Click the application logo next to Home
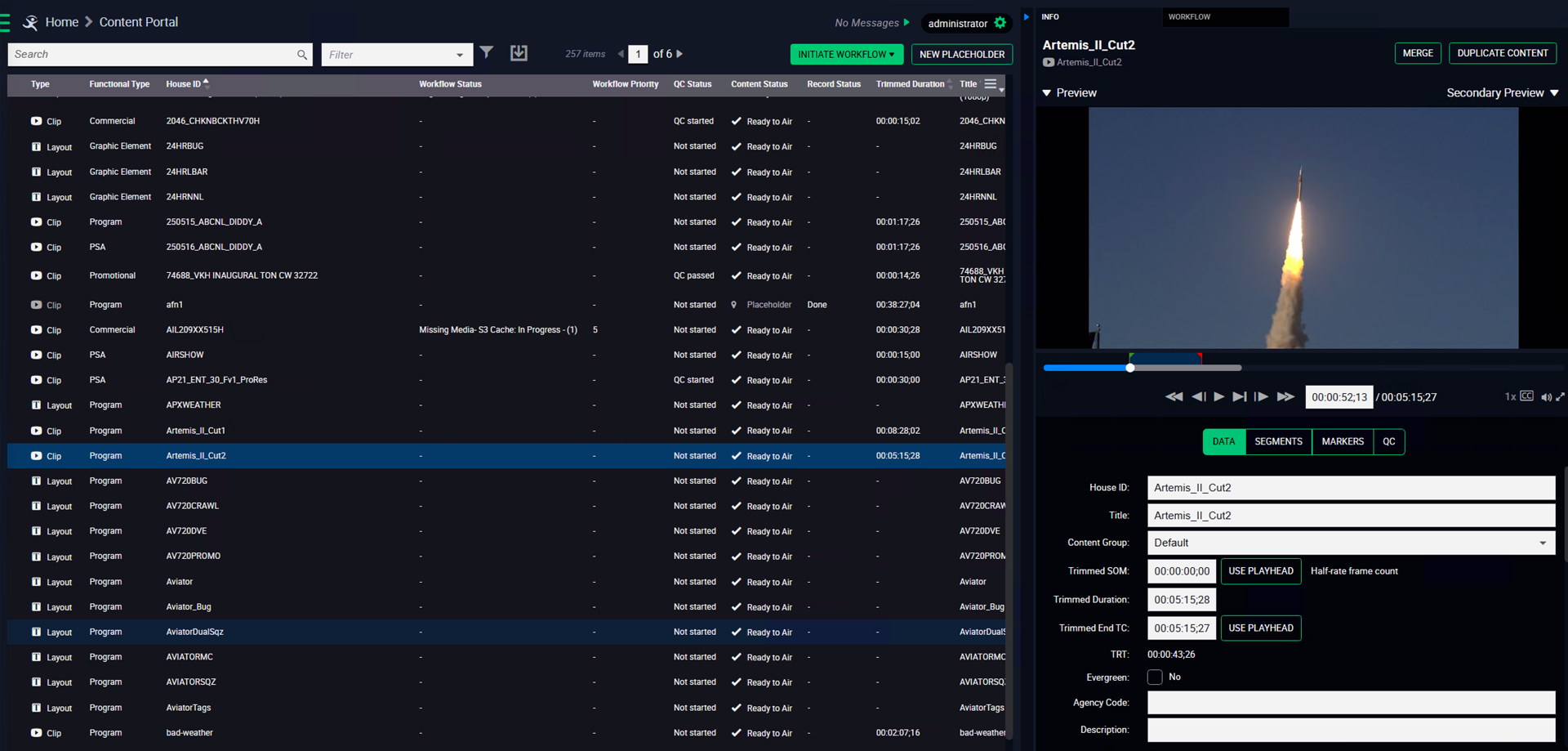 pos(30,23)
